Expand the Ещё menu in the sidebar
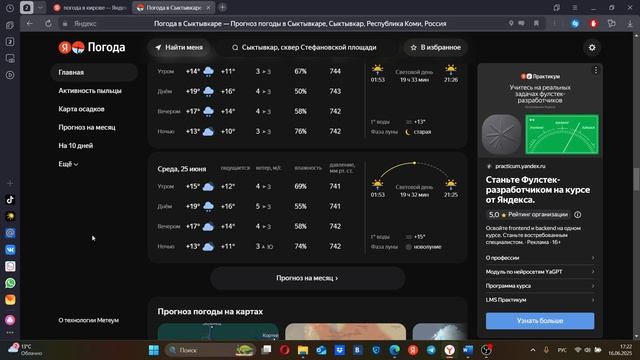 pos(68,164)
